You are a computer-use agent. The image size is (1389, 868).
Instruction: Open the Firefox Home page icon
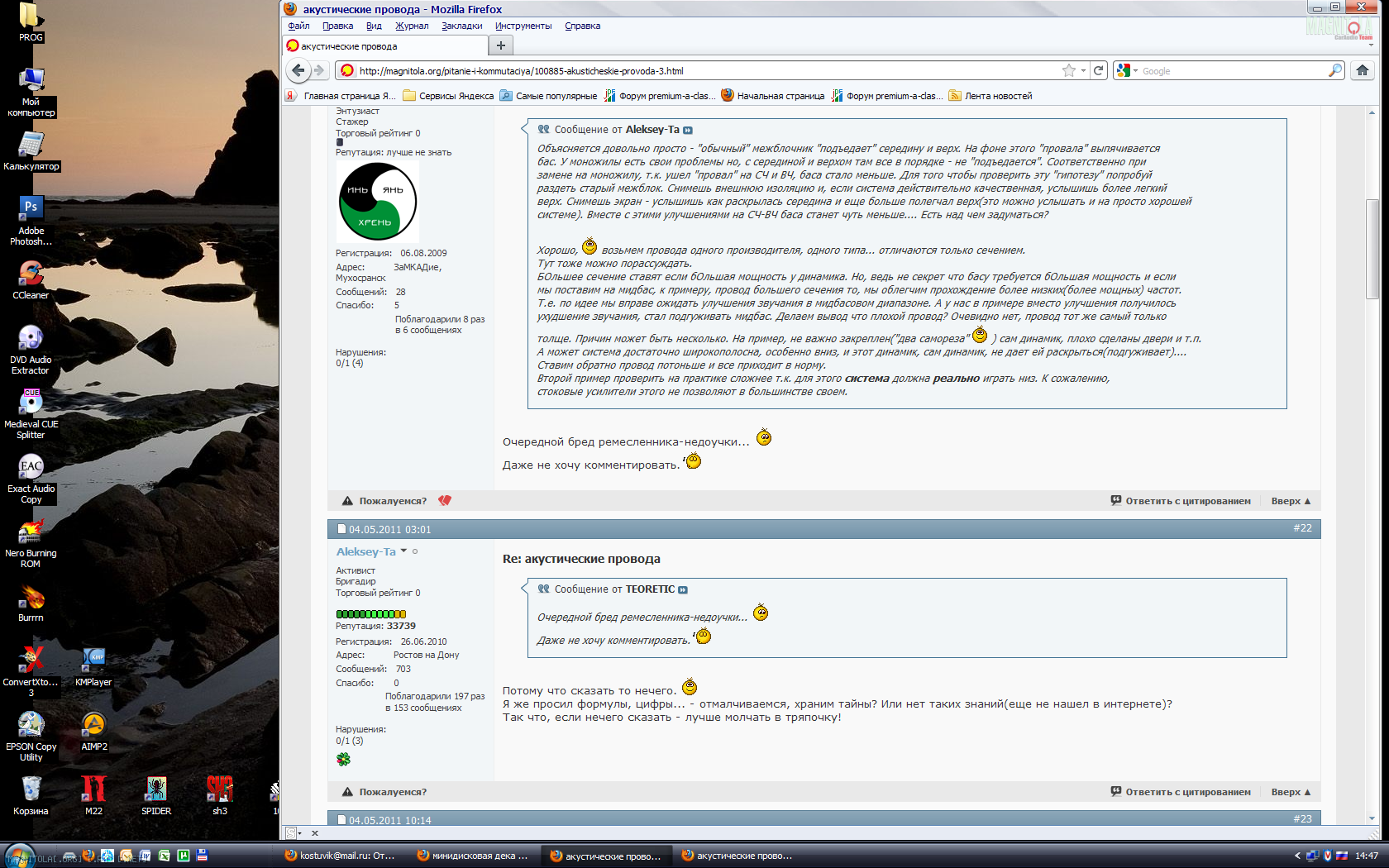tap(1363, 71)
